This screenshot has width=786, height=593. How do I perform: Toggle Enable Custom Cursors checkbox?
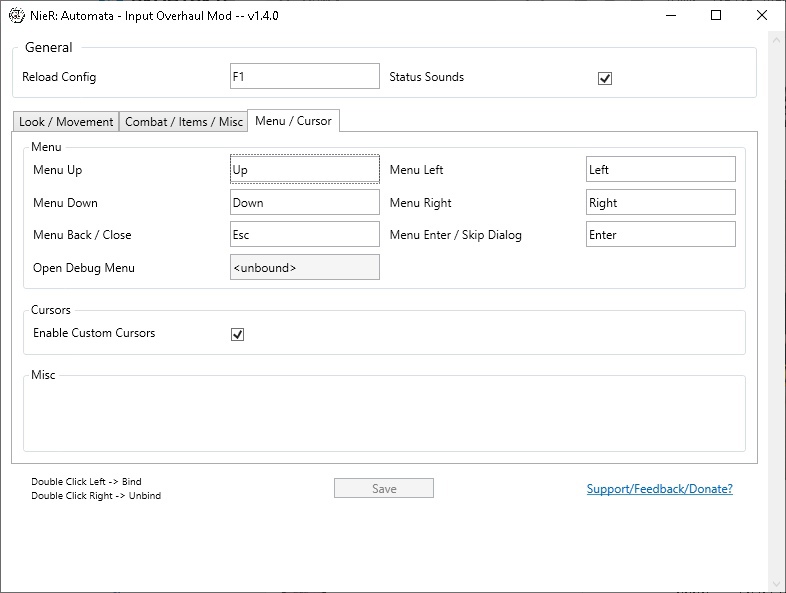pyautogui.click(x=237, y=334)
